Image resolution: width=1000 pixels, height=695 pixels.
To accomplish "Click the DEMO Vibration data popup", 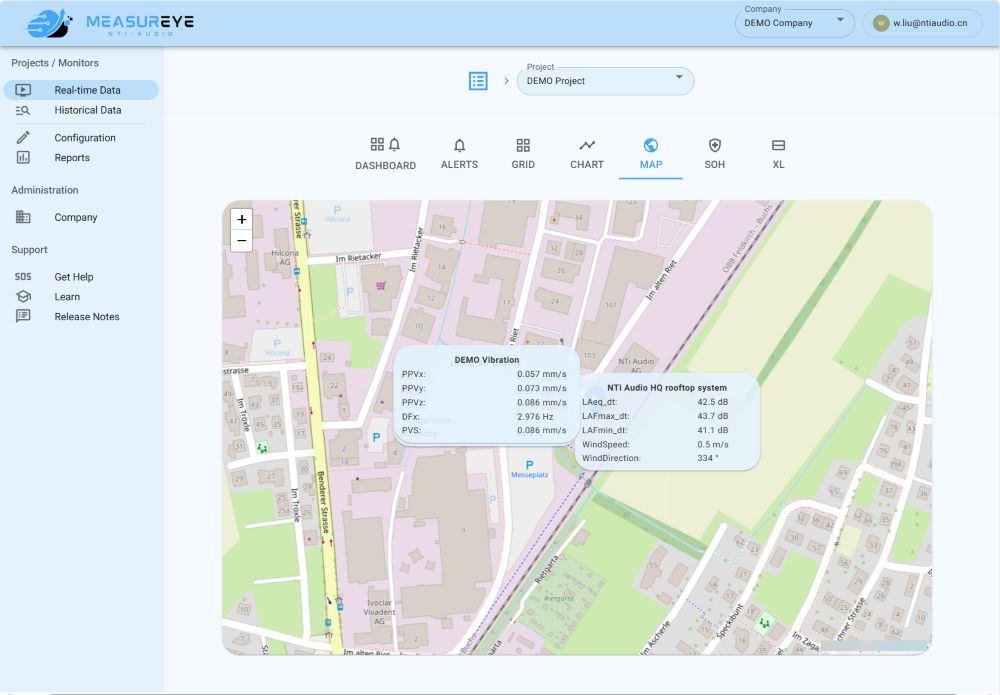I will click(x=486, y=395).
